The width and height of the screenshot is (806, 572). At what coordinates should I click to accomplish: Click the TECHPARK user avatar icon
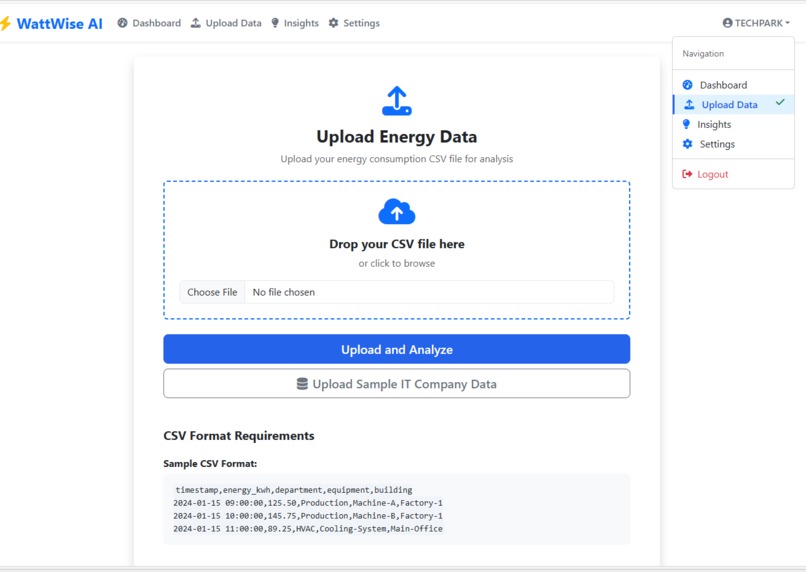tap(727, 23)
